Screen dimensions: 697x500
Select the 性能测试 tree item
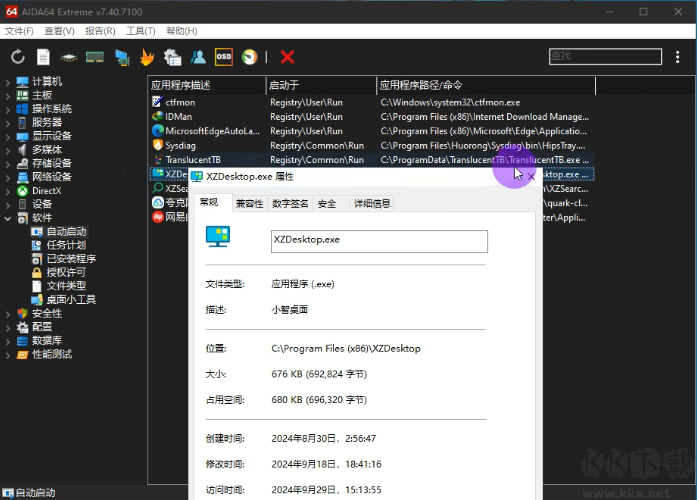(52, 354)
